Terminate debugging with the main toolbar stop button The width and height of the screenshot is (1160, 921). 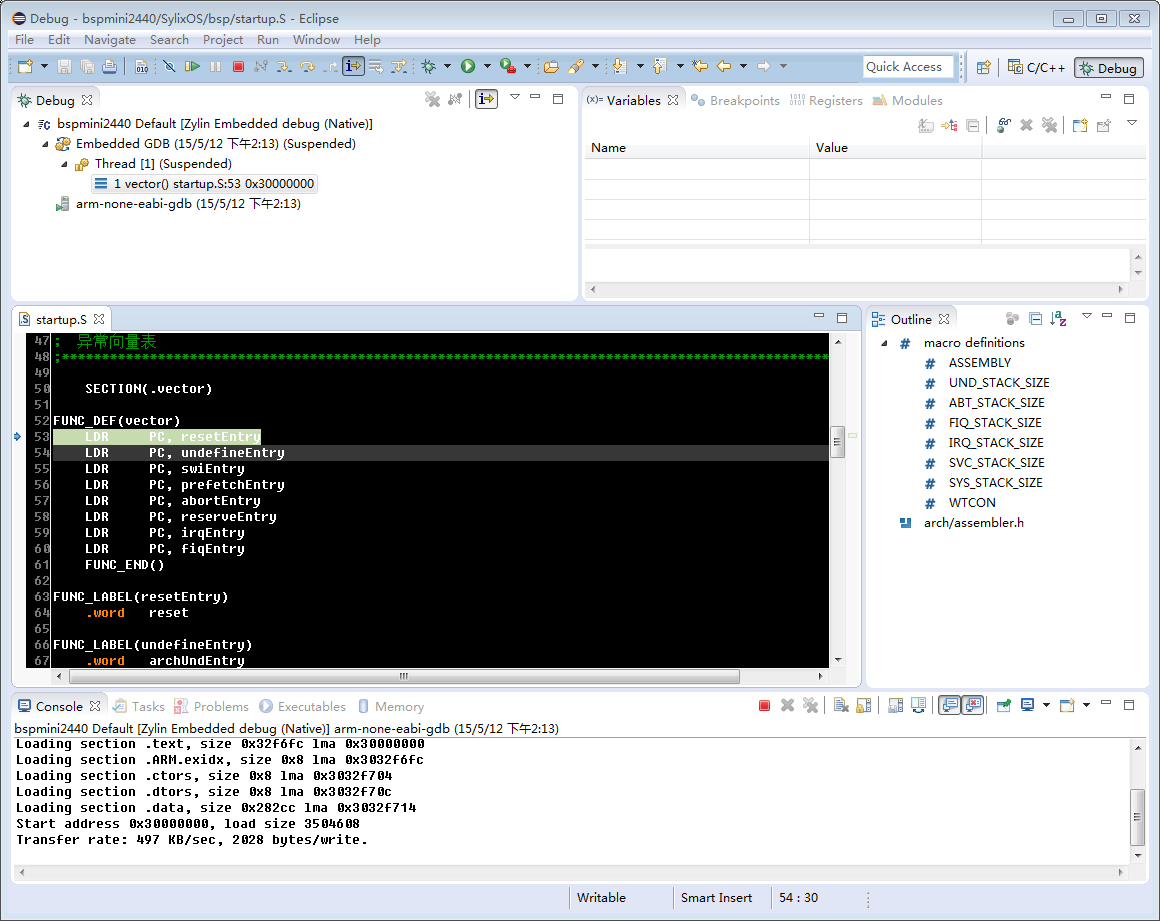tap(238, 67)
